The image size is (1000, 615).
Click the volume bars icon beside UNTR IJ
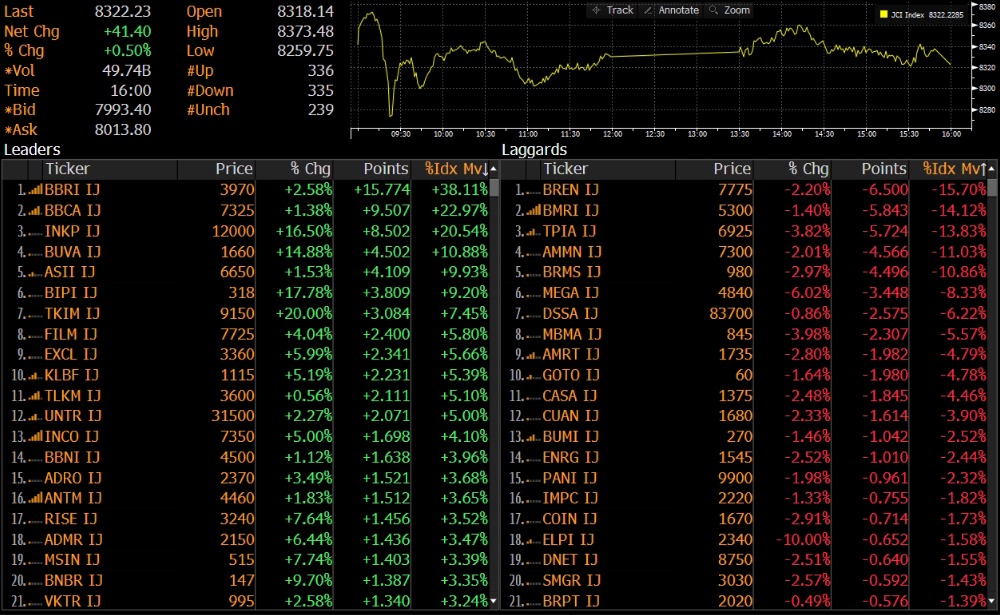pyautogui.click(x=35, y=416)
